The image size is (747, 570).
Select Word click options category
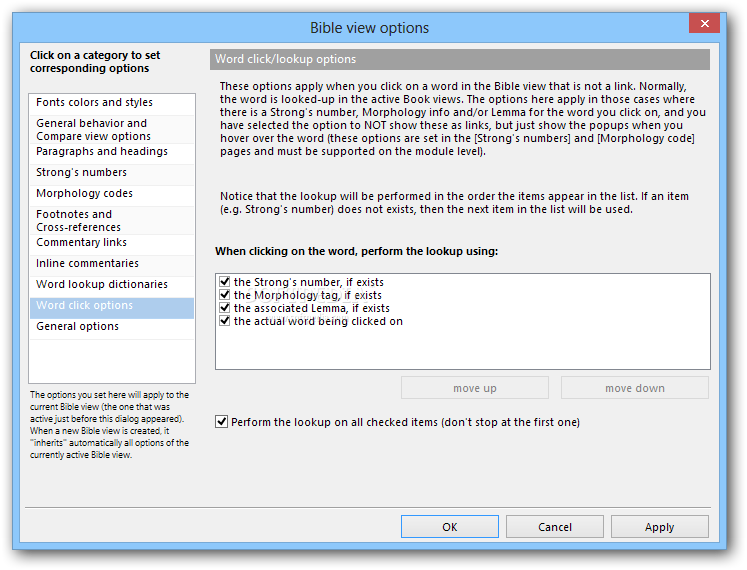click(112, 308)
